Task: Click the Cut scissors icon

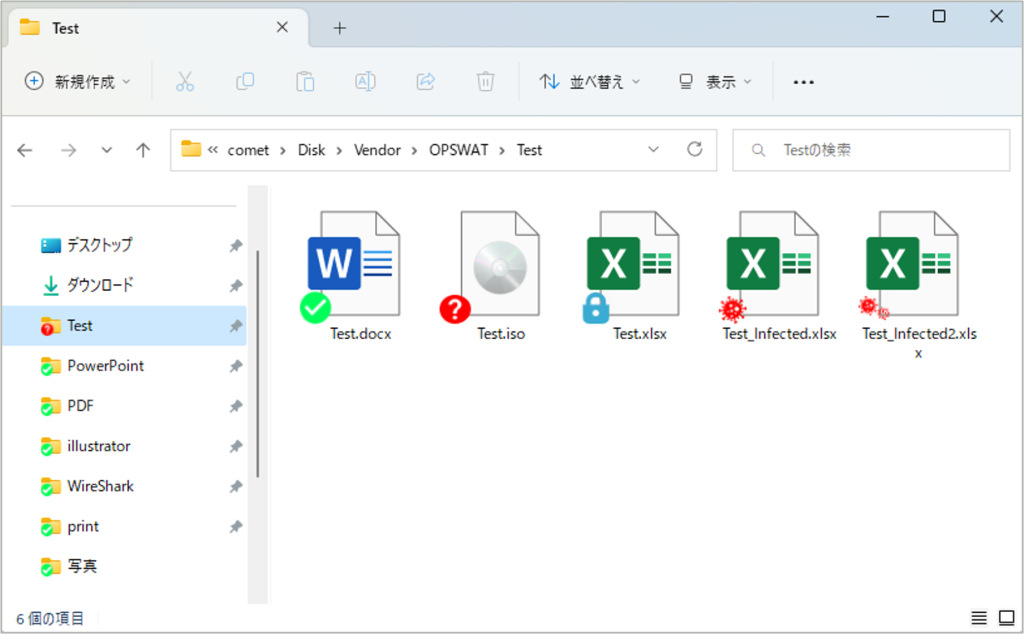Action: (x=185, y=82)
